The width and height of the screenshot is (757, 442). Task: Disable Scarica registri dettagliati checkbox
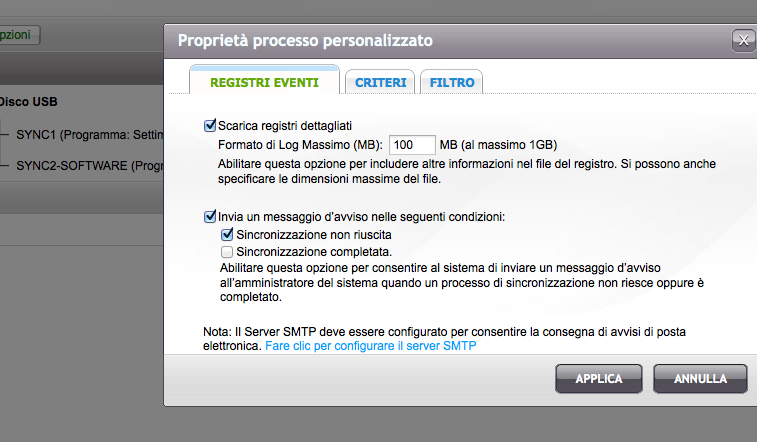tap(210, 126)
